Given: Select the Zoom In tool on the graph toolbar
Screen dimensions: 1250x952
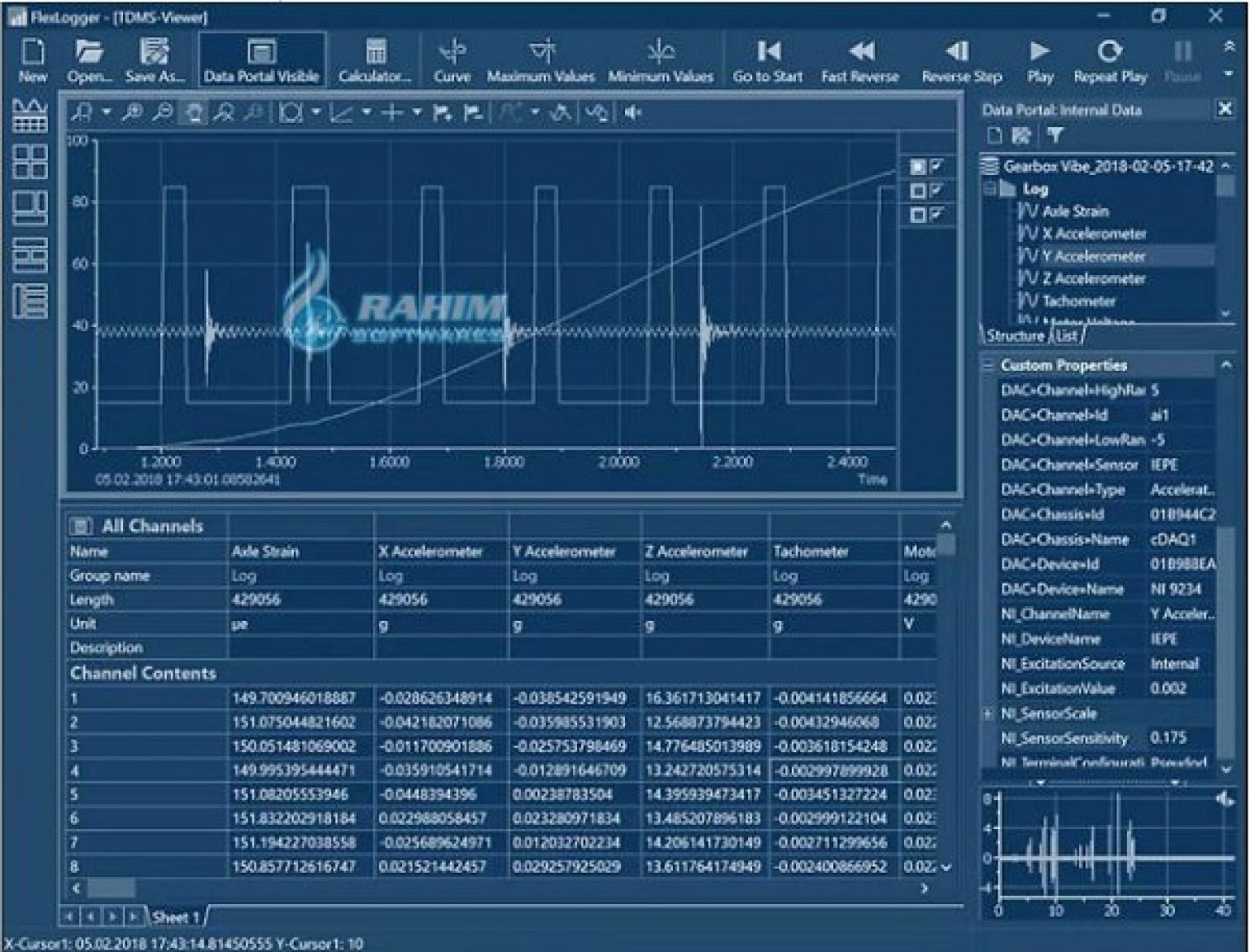Looking at the screenshot, I should 133,113.
